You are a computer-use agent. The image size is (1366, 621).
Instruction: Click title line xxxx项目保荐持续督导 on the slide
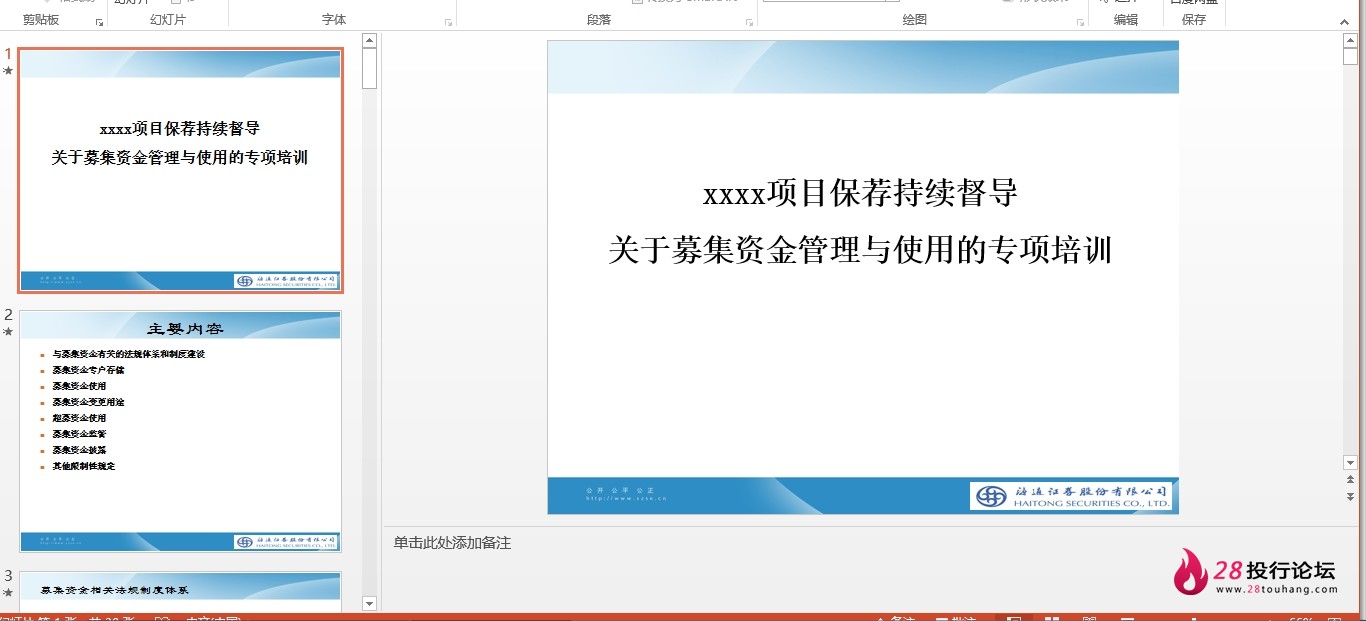[861, 192]
